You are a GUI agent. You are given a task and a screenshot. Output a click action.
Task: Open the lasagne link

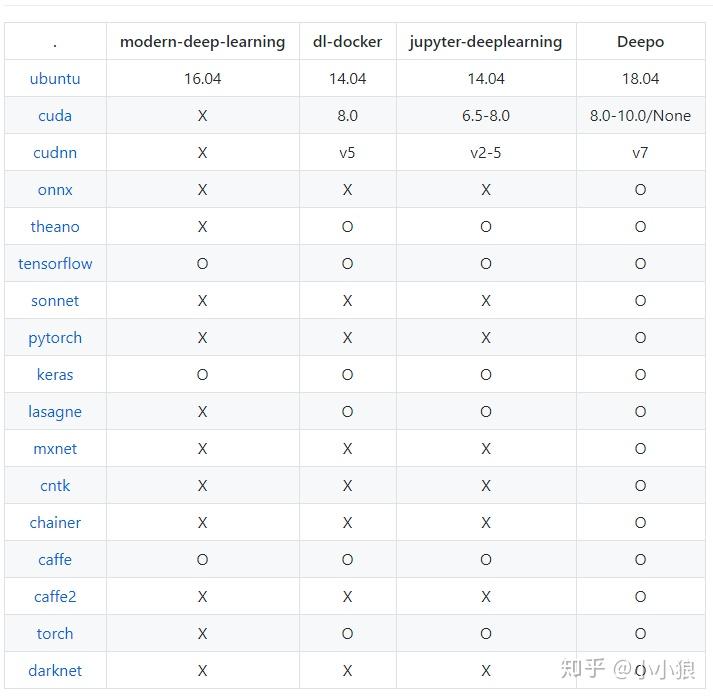tap(55, 411)
